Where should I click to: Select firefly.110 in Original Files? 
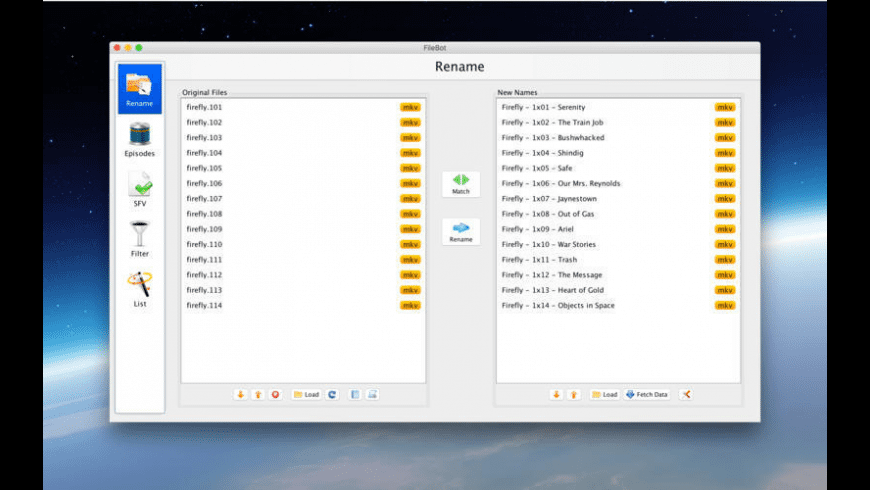pyautogui.click(x=303, y=245)
